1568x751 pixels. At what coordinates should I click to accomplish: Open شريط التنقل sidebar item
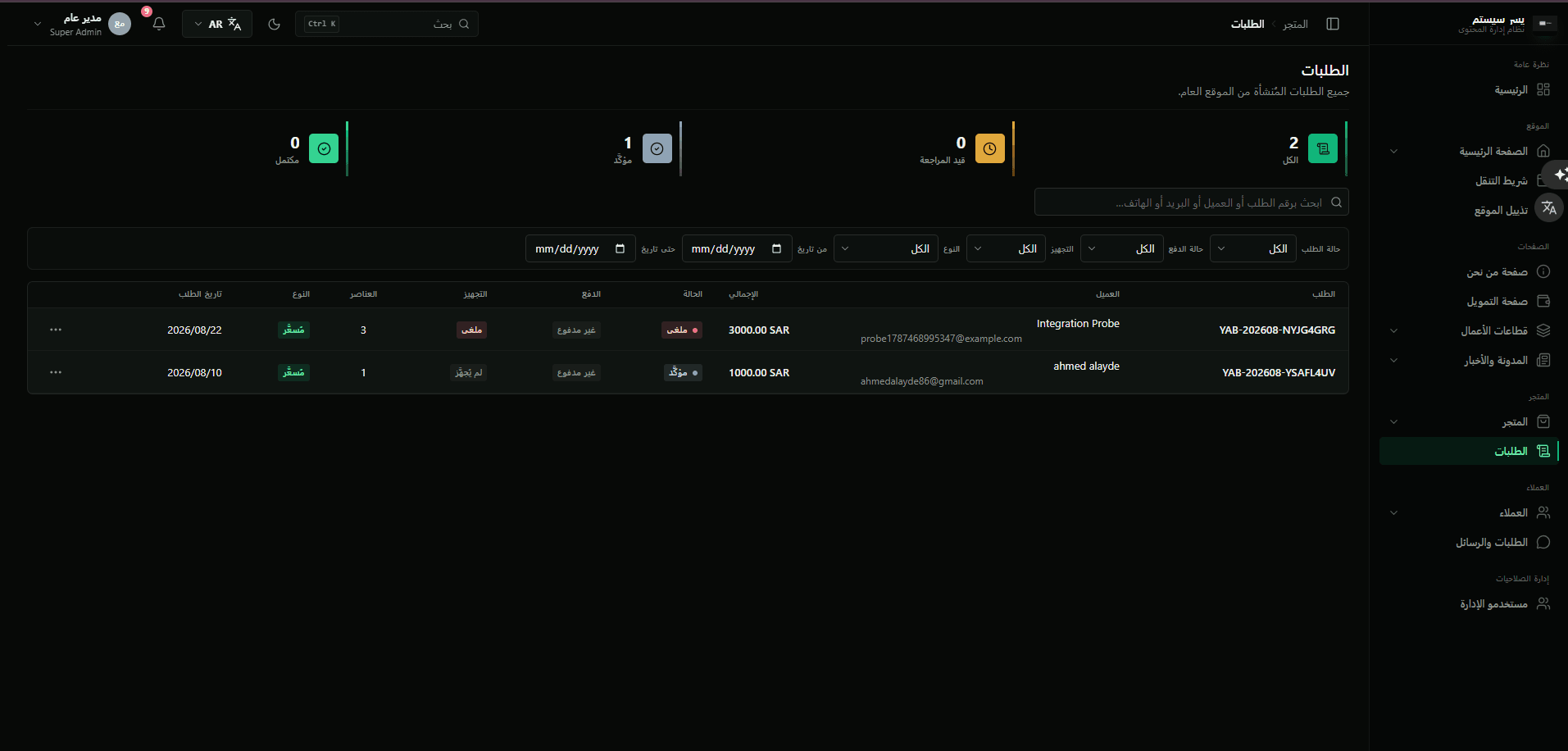click(1470, 180)
